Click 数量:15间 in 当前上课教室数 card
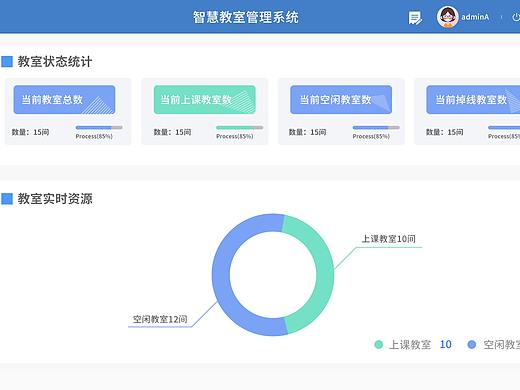This screenshot has width=520, height=390. pyautogui.click(x=172, y=132)
